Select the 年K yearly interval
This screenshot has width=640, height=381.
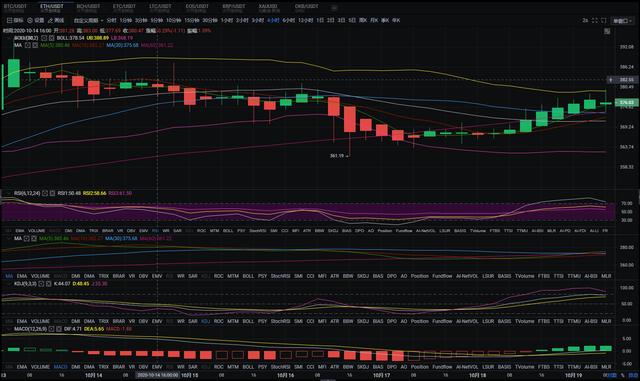coord(396,20)
